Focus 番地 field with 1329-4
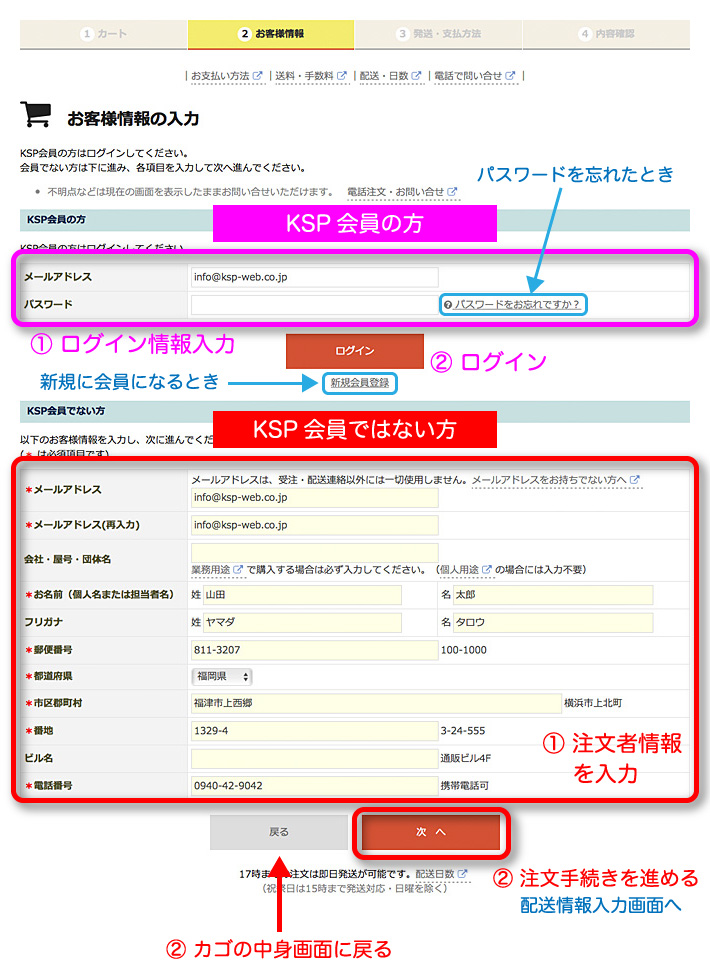 (314, 730)
